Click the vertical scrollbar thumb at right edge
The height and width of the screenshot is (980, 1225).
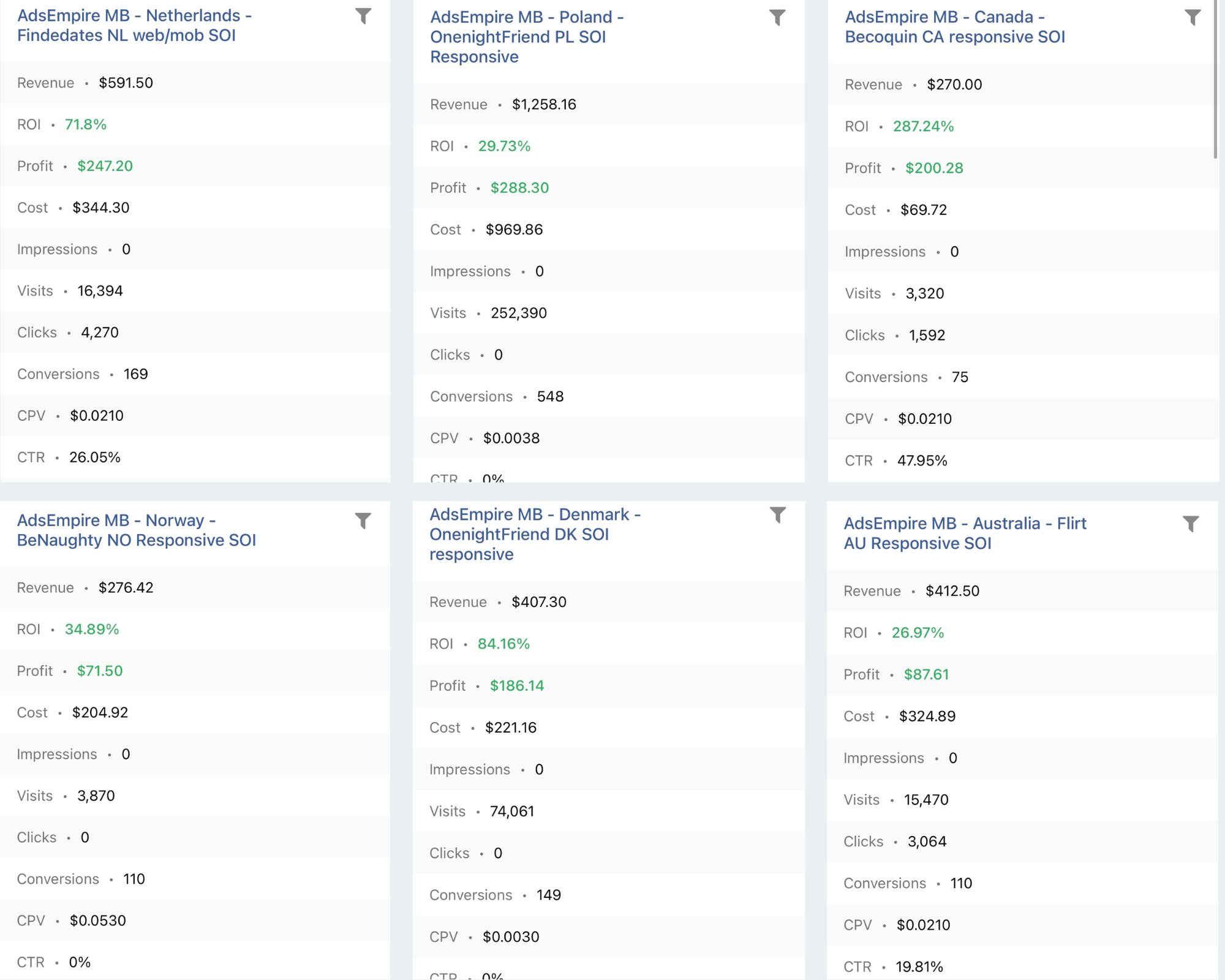click(x=1215, y=80)
